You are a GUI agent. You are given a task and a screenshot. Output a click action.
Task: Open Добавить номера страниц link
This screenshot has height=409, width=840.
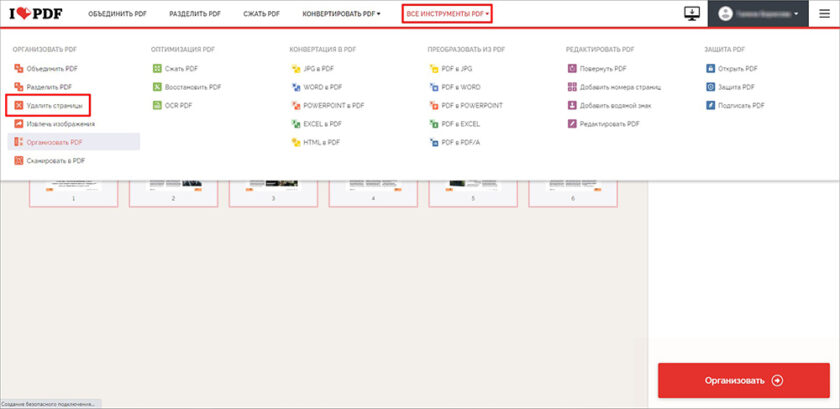click(x=620, y=87)
